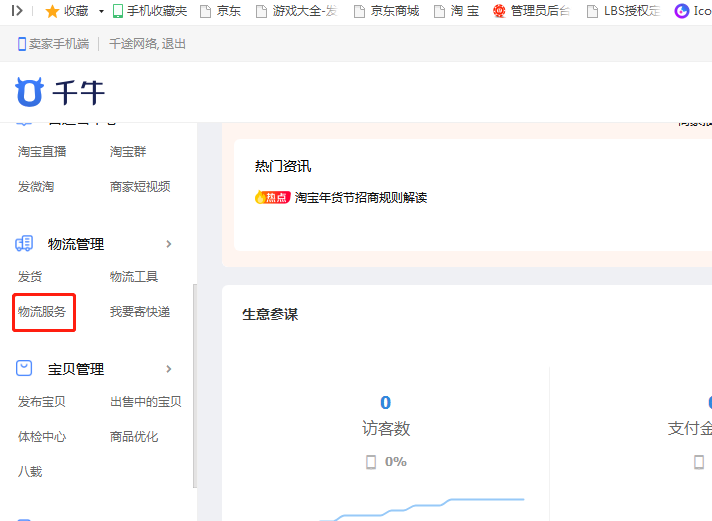Image resolution: width=712 pixels, height=521 pixels.
Task: Click the phone icon beside 卖家手机端
Action: (x=22, y=44)
